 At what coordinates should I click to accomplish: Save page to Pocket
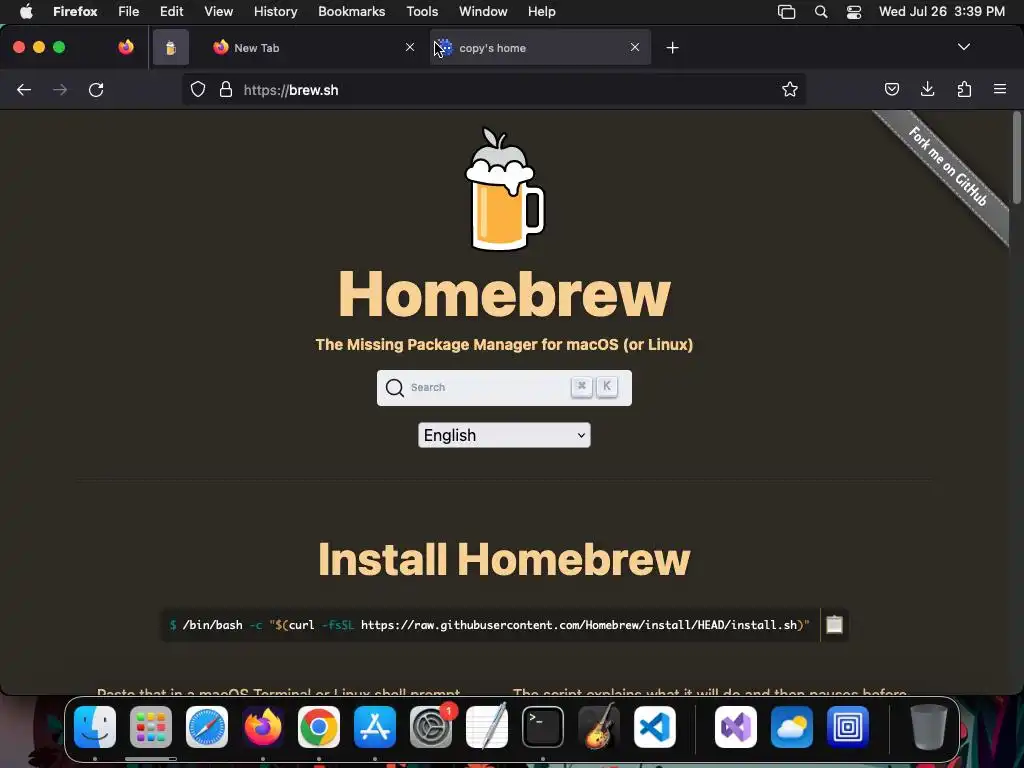(x=891, y=89)
